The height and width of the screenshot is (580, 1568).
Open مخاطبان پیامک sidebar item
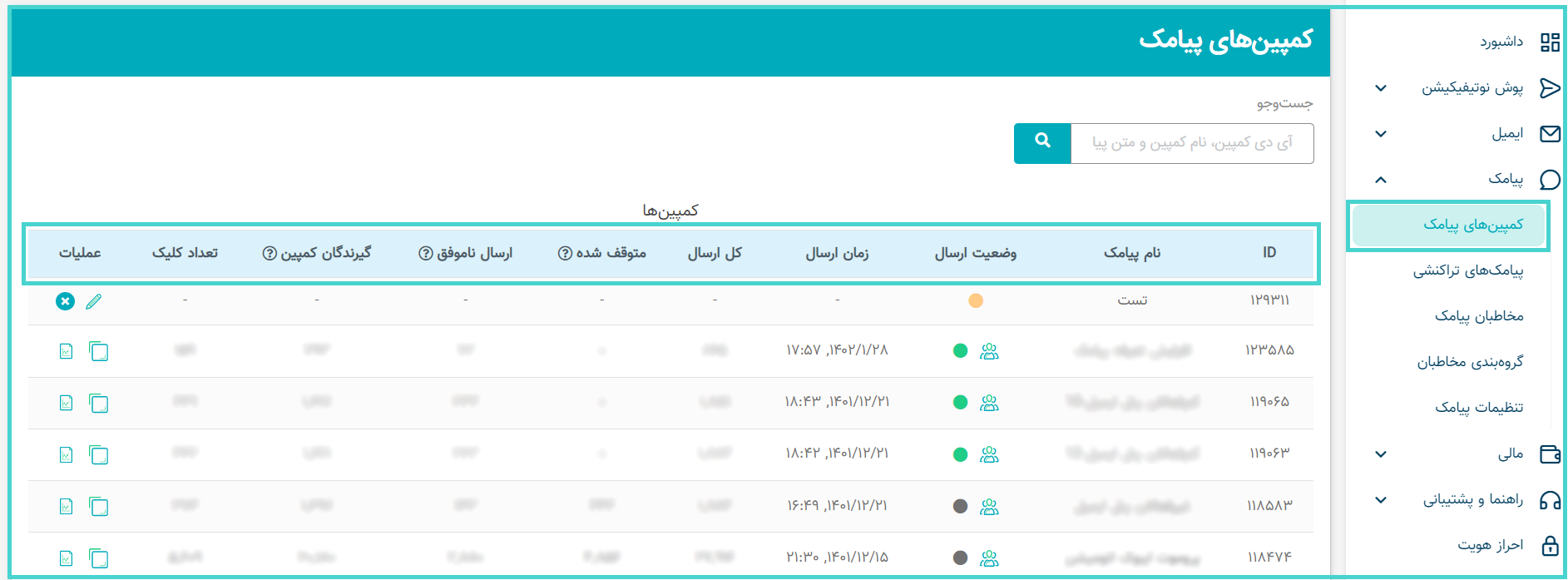pos(1479,316)
